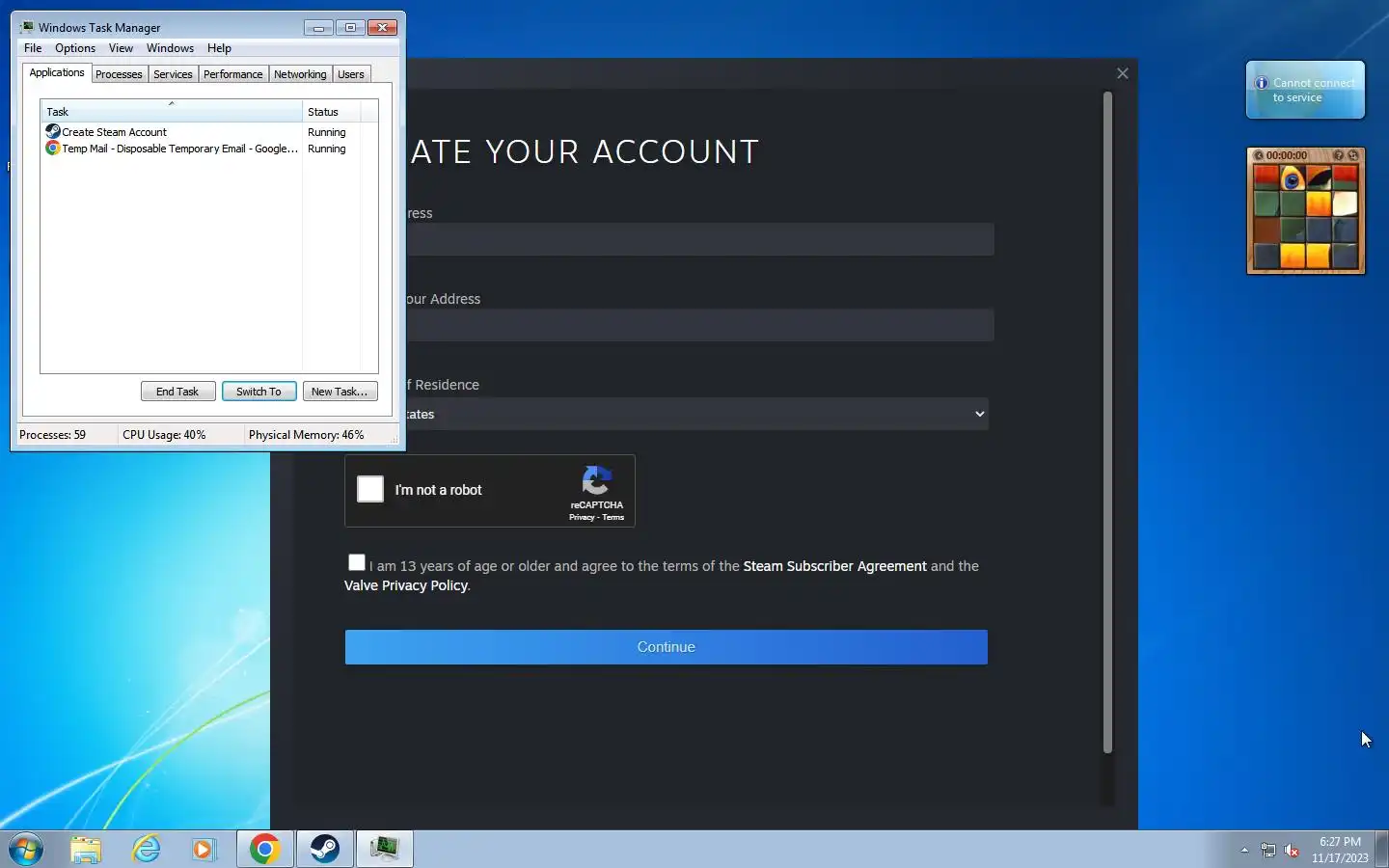The image size is (1389, 868).
Task: Click the Processes: 59 status entry
Action: 53,435
